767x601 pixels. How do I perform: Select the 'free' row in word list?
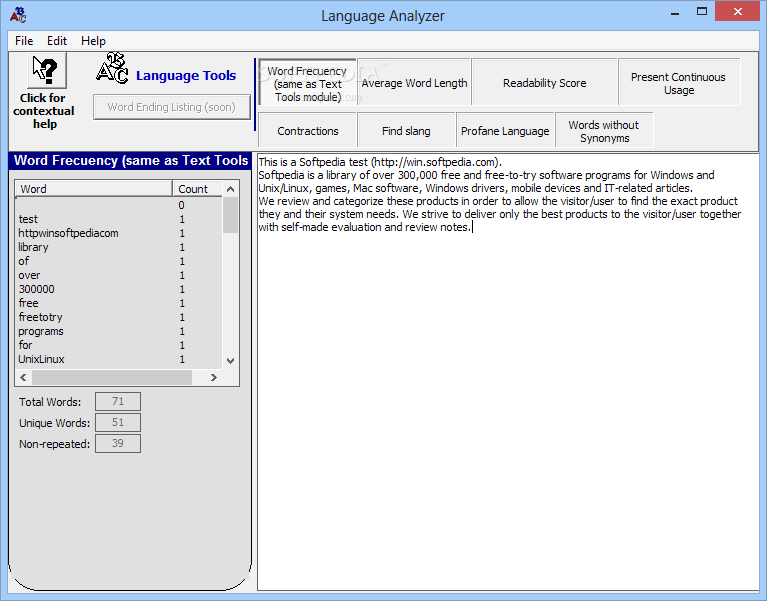click(119, 303)
